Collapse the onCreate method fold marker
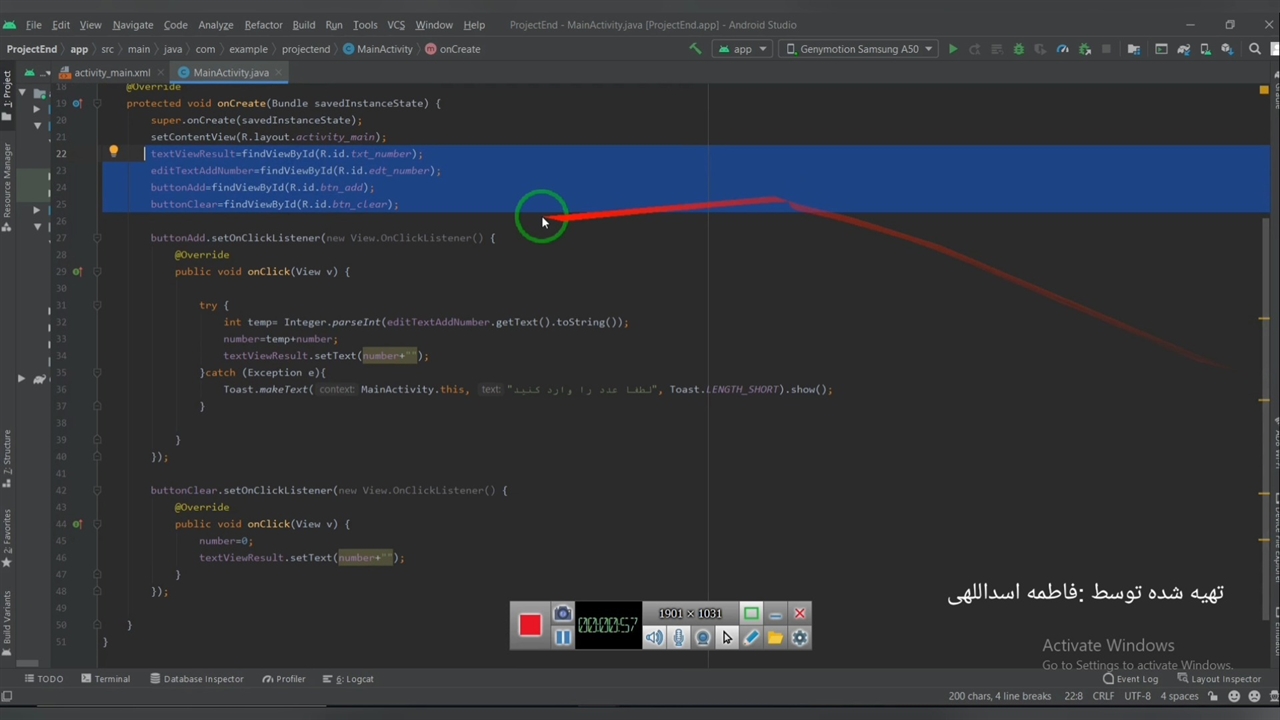This screenshot has width=1280, height=720. pyautogui.click(x=97, y=103)
